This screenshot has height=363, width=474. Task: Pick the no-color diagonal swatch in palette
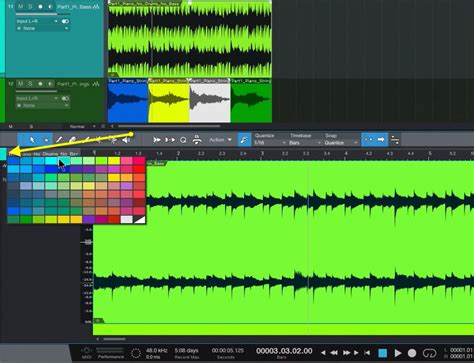139,219
